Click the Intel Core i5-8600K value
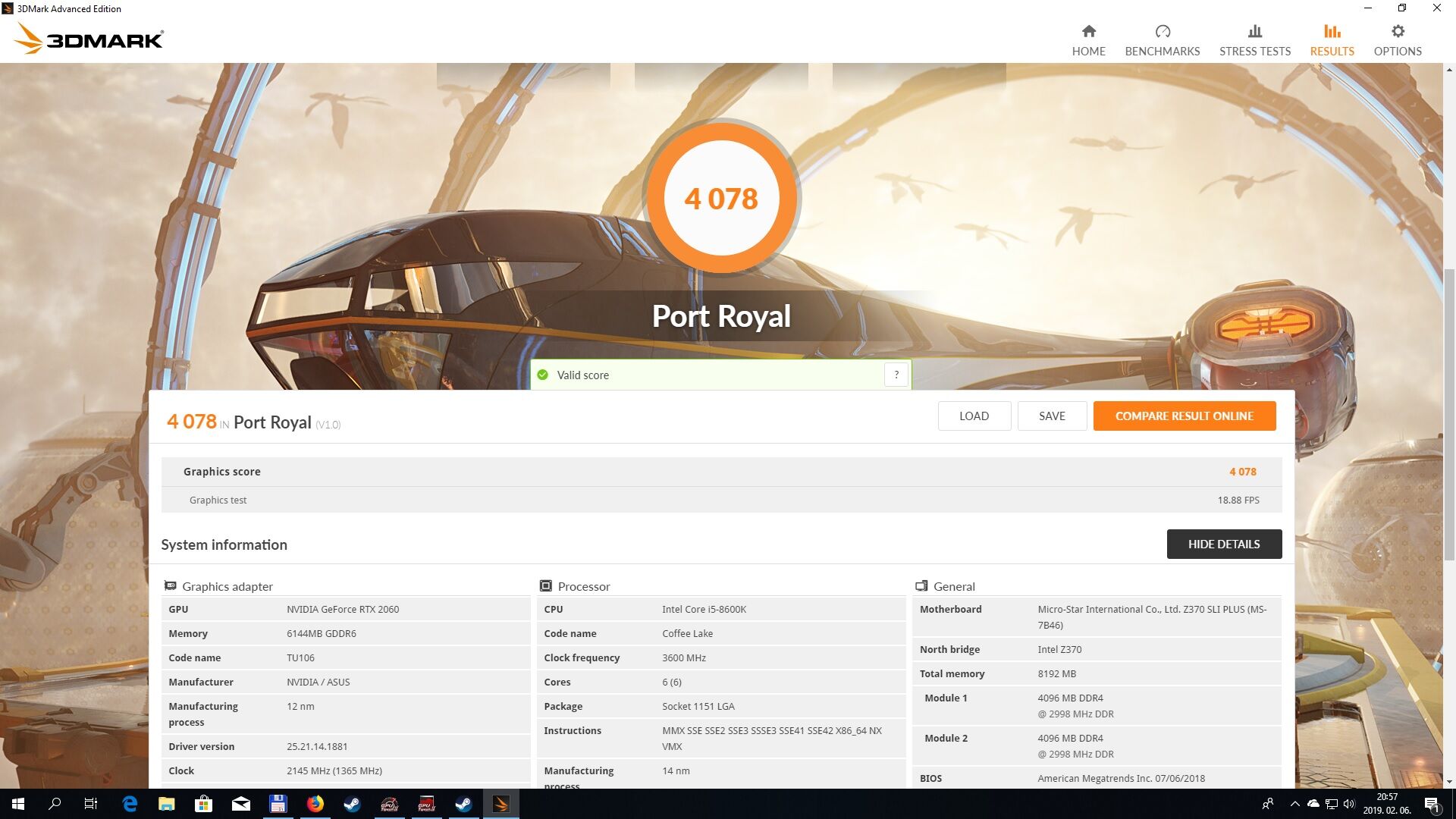Screen dimensions: 1456x819 [x=704, y=609]
